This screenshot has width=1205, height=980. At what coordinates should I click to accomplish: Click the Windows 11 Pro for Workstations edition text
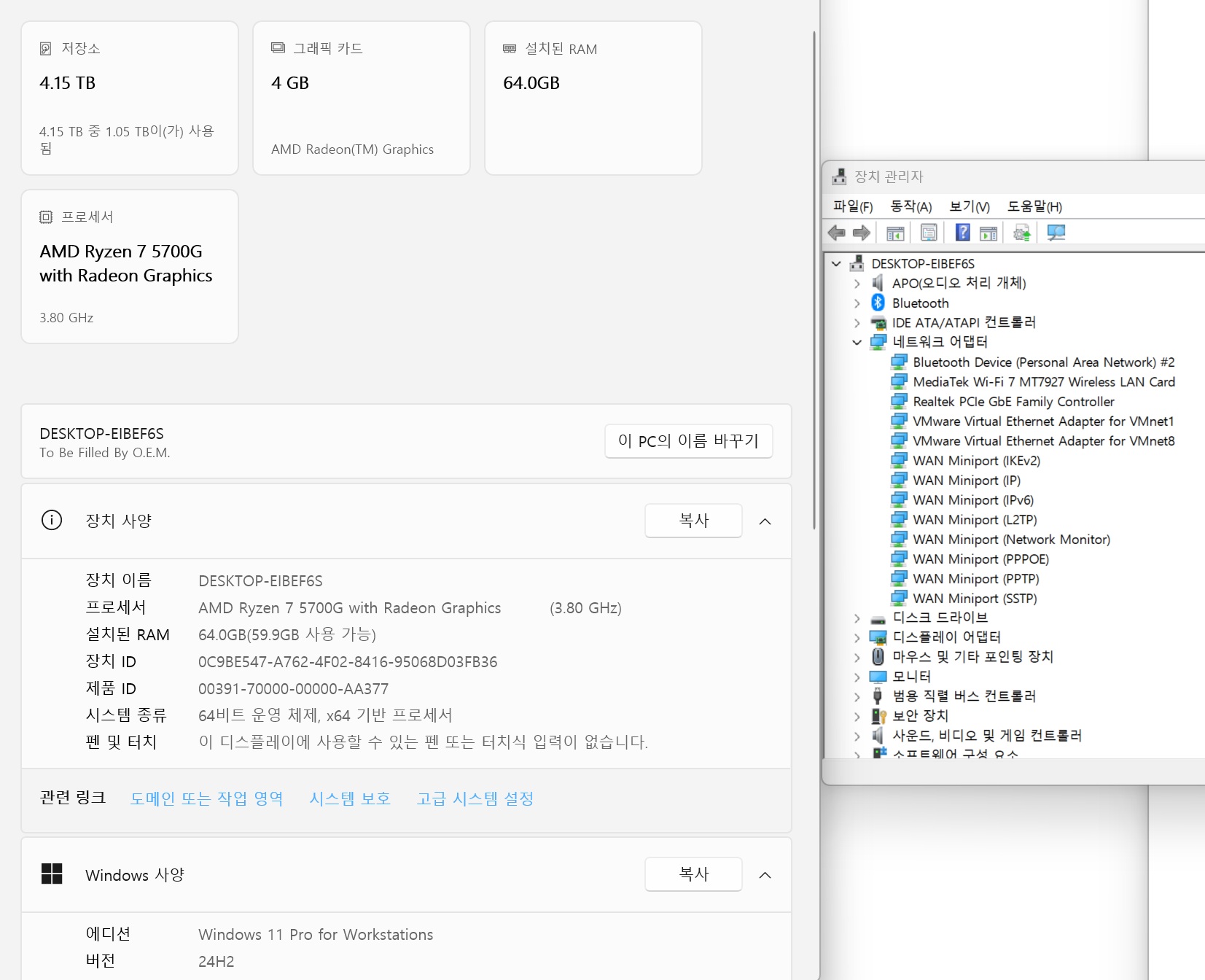click(x=316, y=935)
